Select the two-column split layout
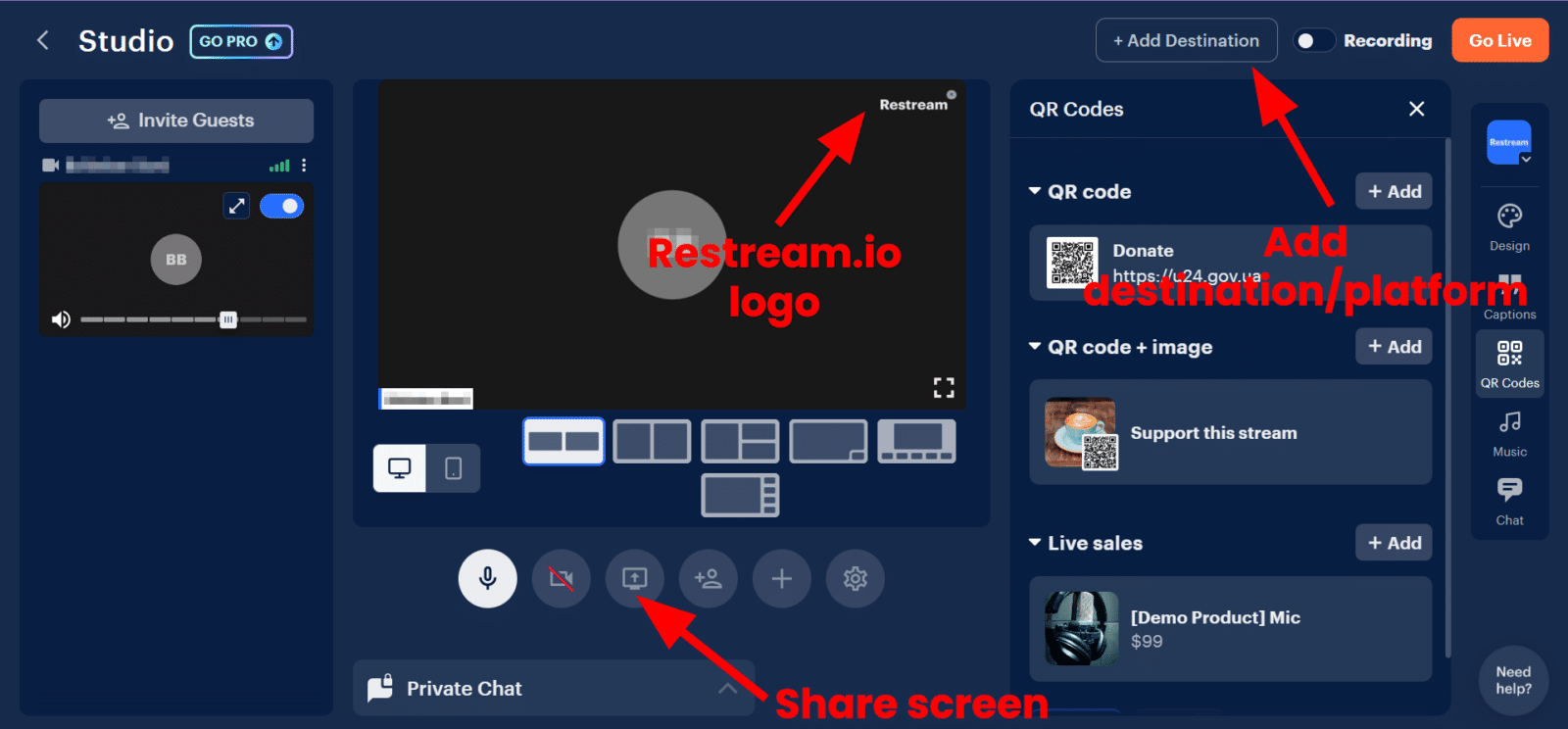 point(652,441)
